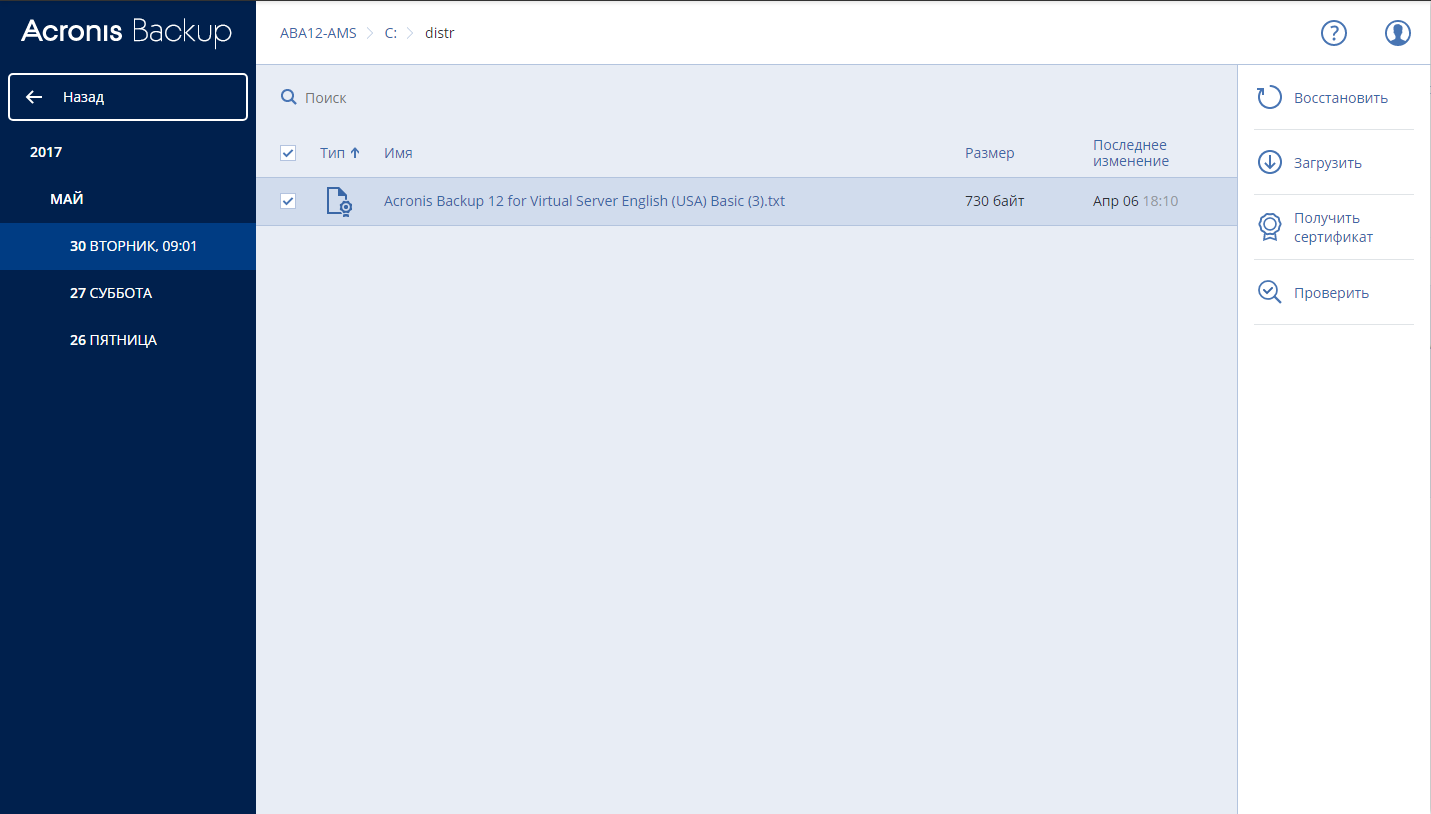Image resolution: width=1431 pixels, height=814 pixels.
Task: Sort by the Имя column header
Action: pyautogui.click(x=398, y=153)
